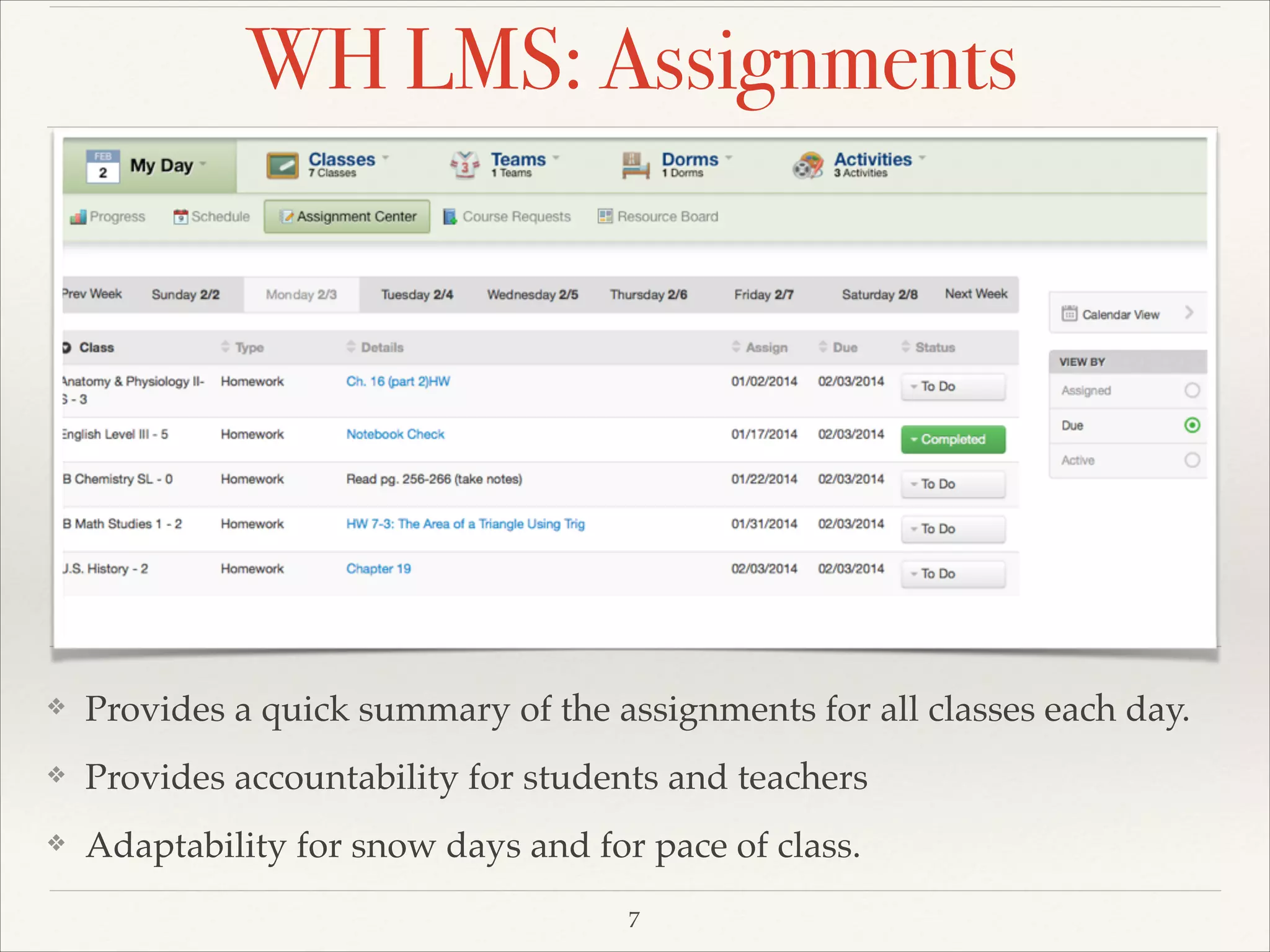1270x952 pixels.
Task: Click the VIEW BY panel header
Action: [1128, 362]
